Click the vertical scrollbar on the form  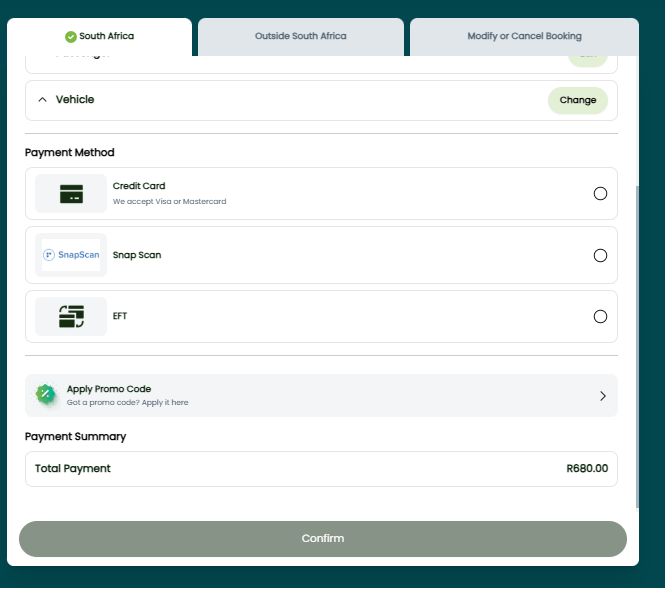pyautogui.click(x=637, y=340)
